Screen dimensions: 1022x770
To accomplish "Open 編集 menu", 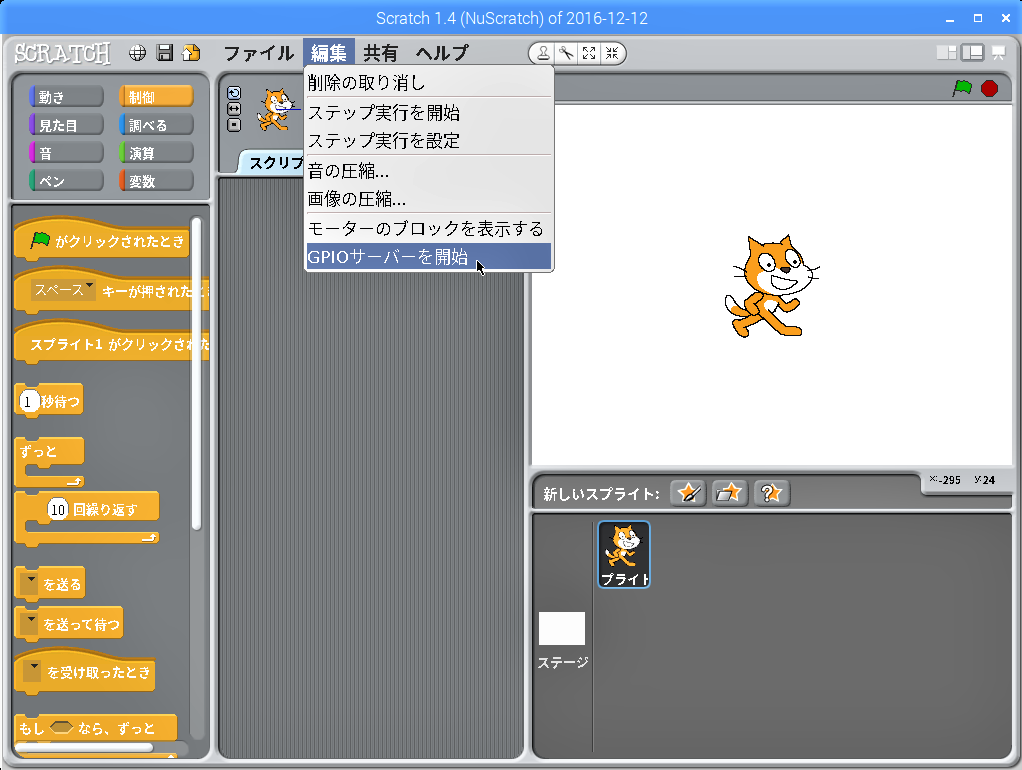I will 328,53.
